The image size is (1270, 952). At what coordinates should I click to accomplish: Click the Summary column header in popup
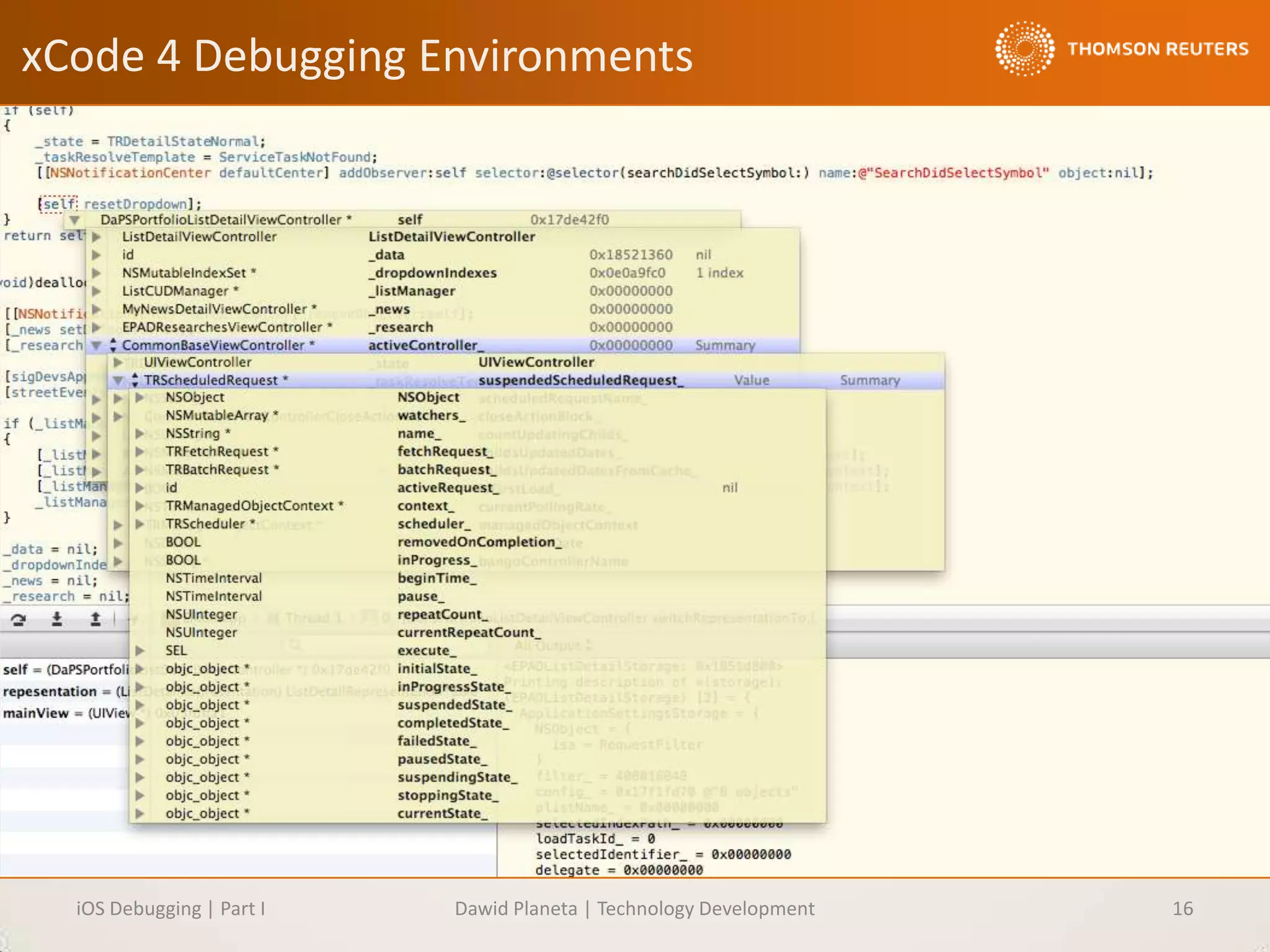(x=869, y=381)
